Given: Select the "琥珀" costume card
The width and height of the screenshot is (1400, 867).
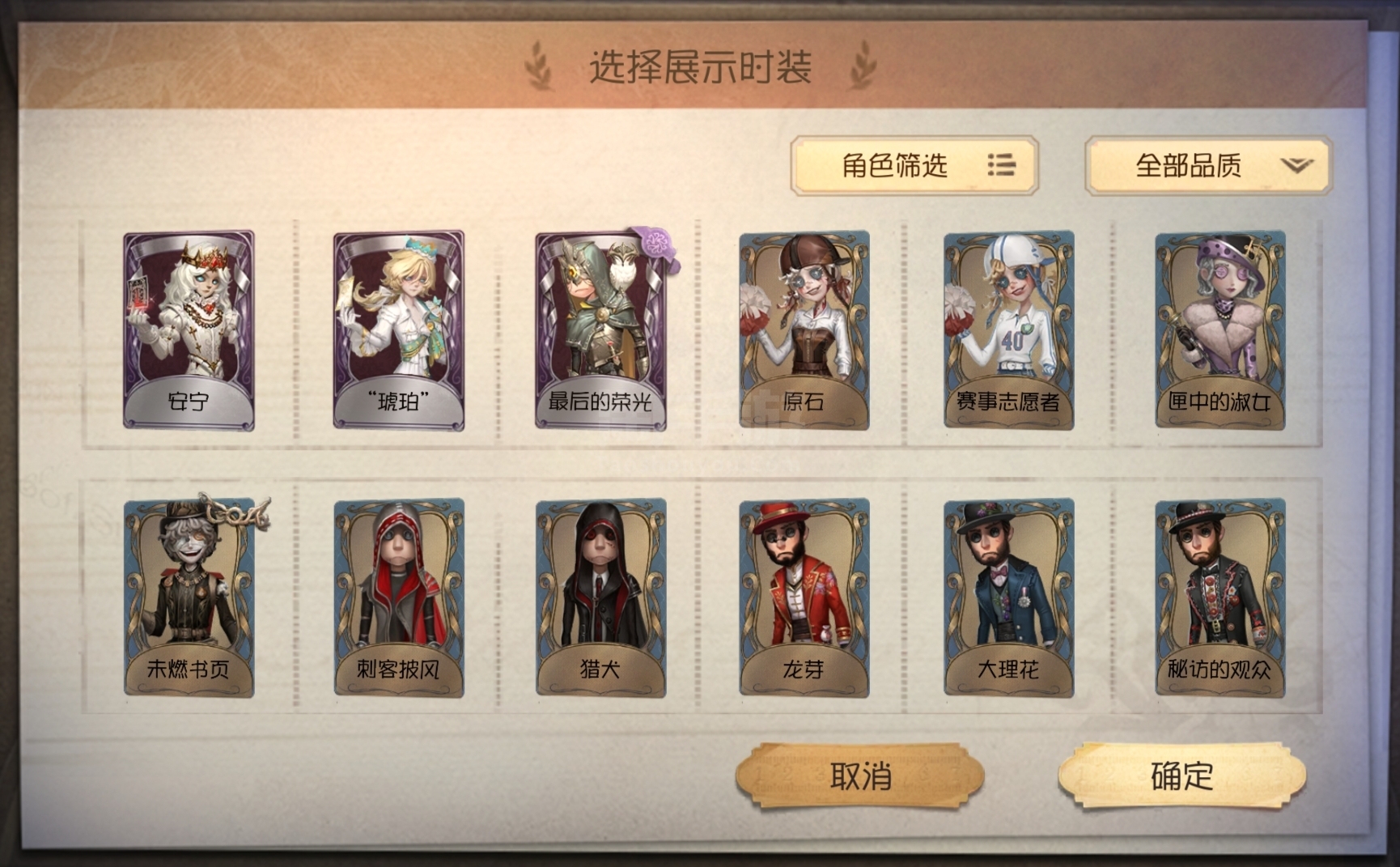Looking at the screenshot, I should [x=399, y=330].
